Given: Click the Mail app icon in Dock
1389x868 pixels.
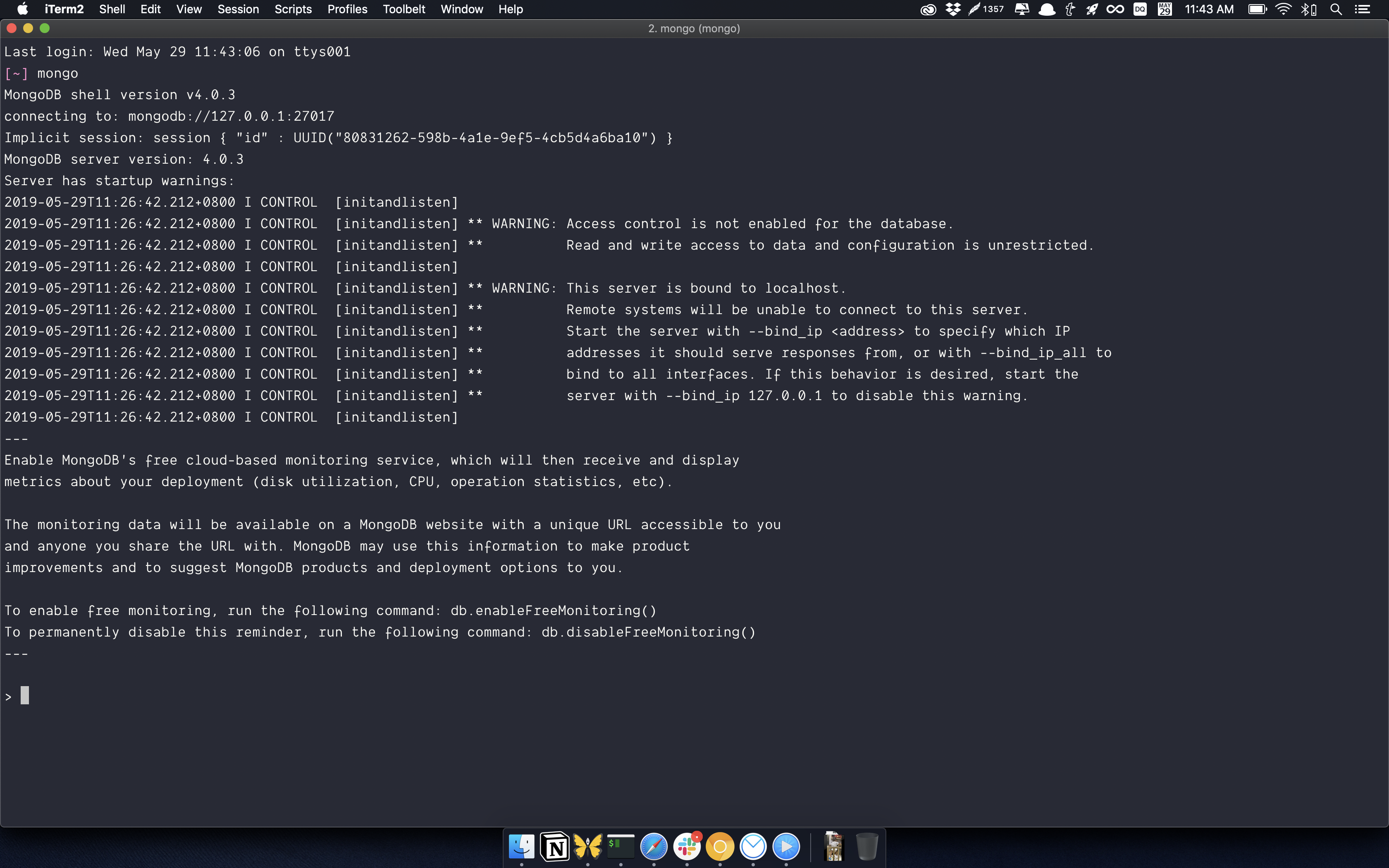Looking at the screenshot, I should point(754,847).
